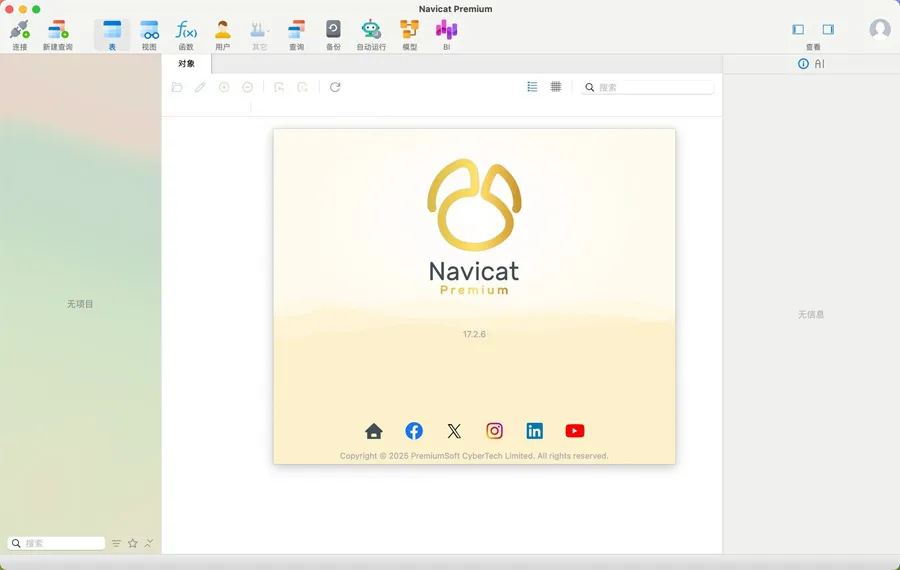The width and height of the screenshot is (900, 570).
Task: Collapse all items using sidebar double-chevron
Action: 149,543
